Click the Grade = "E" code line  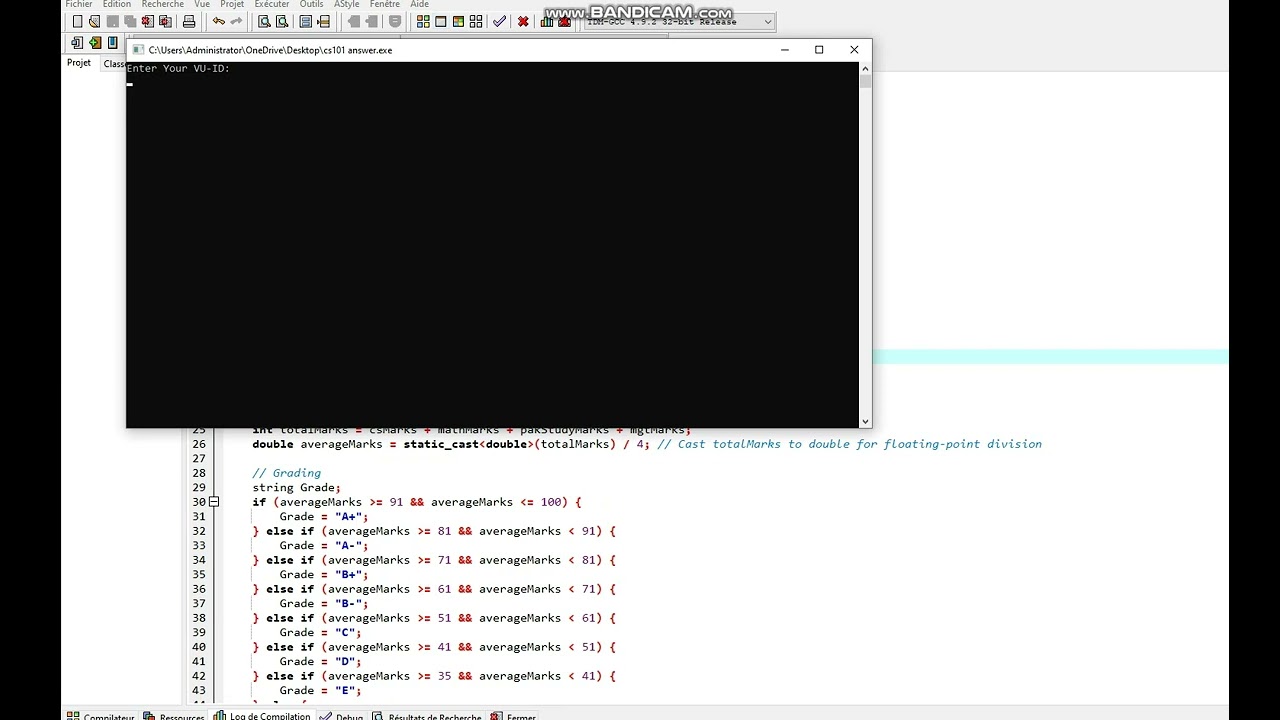pos(320,691)
